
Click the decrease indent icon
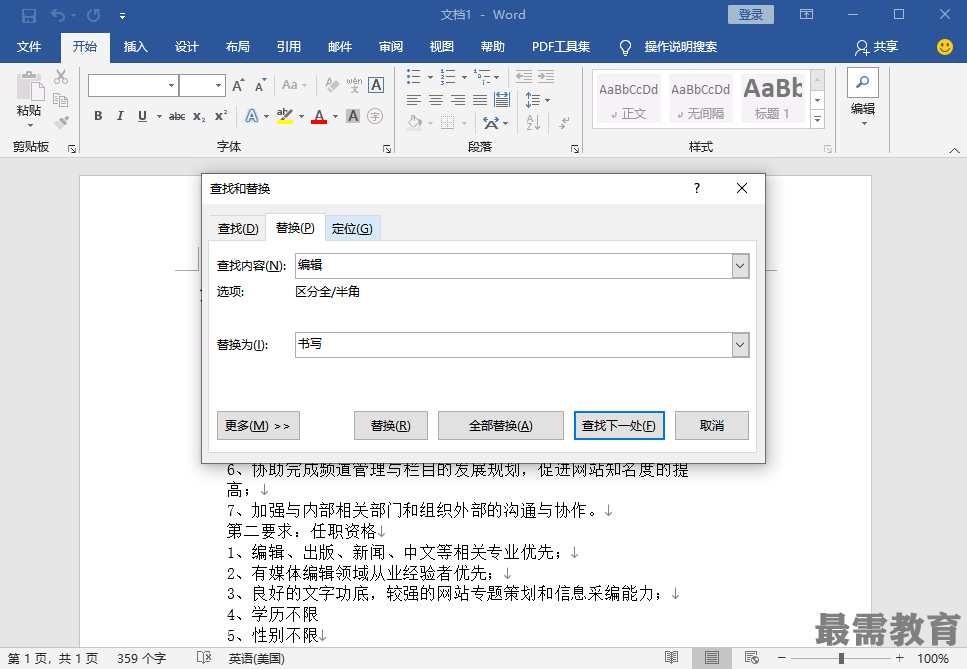coord(524,76)
